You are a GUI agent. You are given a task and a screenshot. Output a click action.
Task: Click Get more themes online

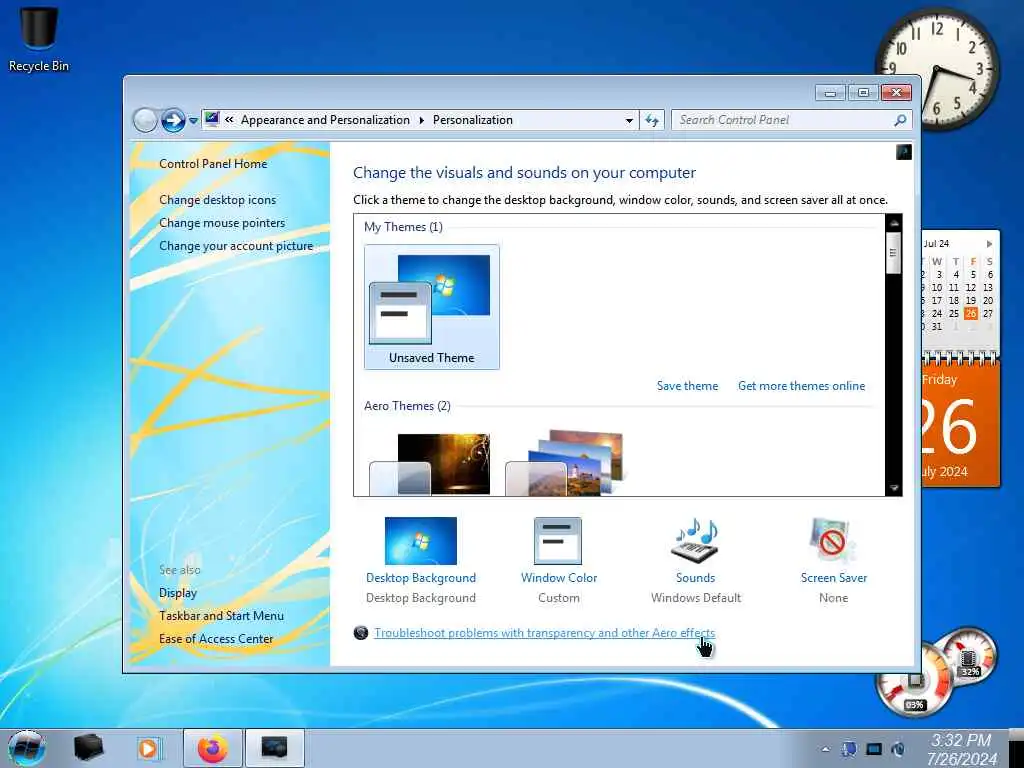pos(801,386)
